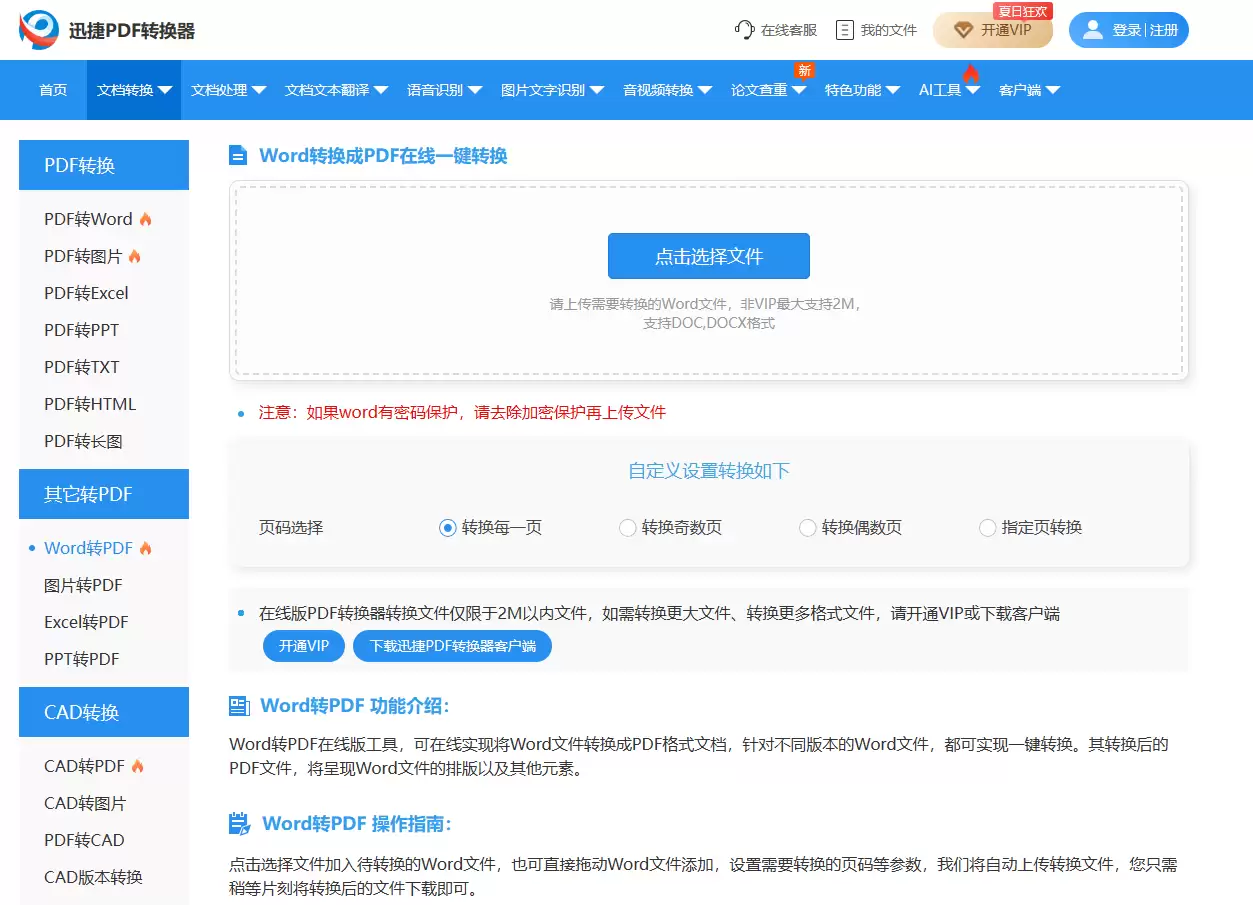Expand the 文档处理 dropdown menu
This screenshot has width=1253, height=905.
pyautogui.click(x=228, y=89)
